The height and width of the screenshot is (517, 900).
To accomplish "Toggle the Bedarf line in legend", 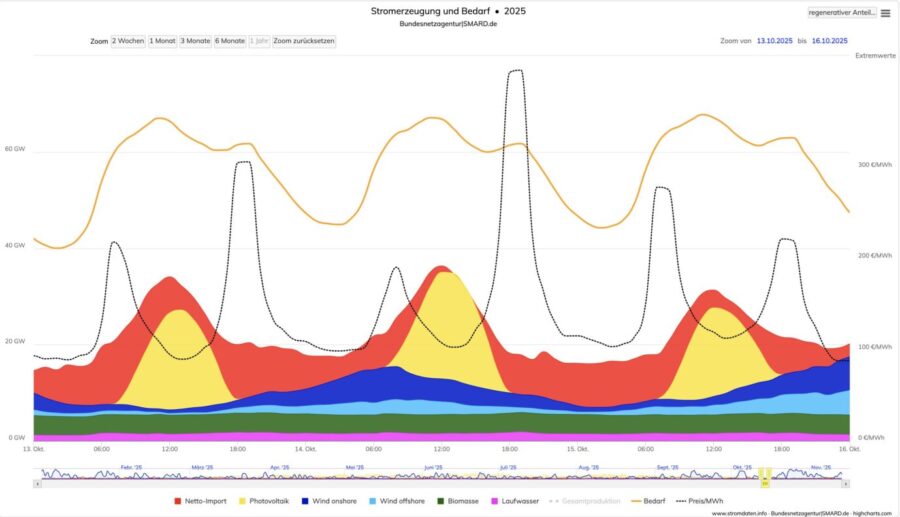I will [x=648, y=501].
